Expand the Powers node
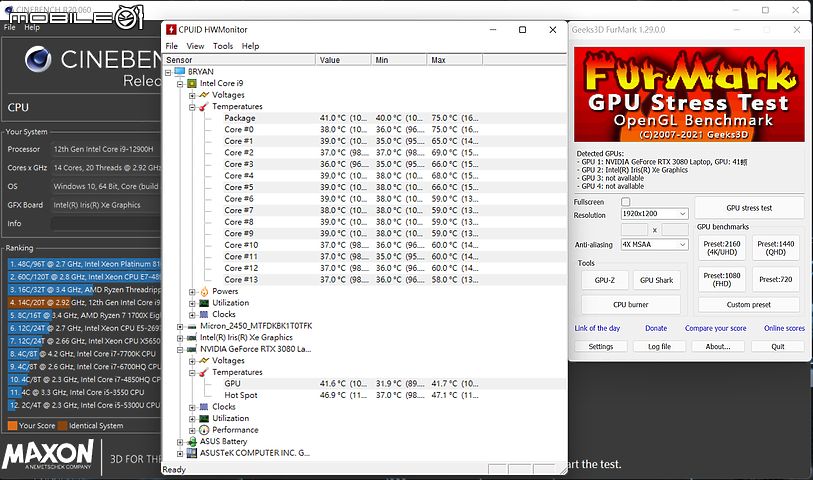The image size is (813, 480). pos(192,292)
